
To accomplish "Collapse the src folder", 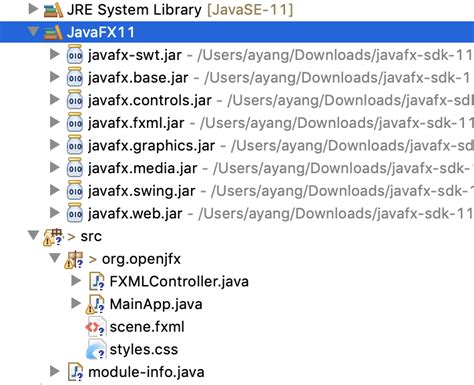I will [x=33, y=235].
